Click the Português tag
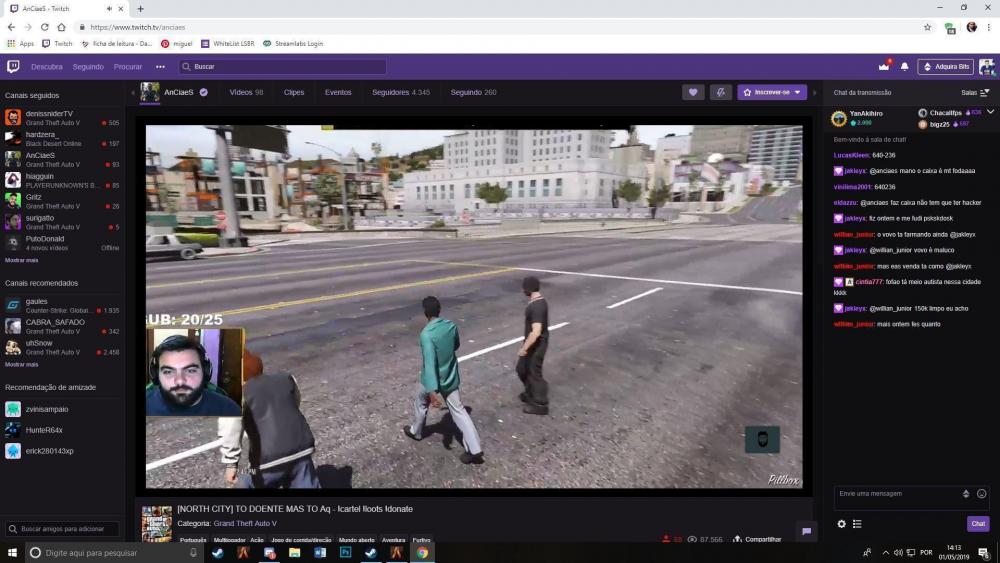 point(193,540)
